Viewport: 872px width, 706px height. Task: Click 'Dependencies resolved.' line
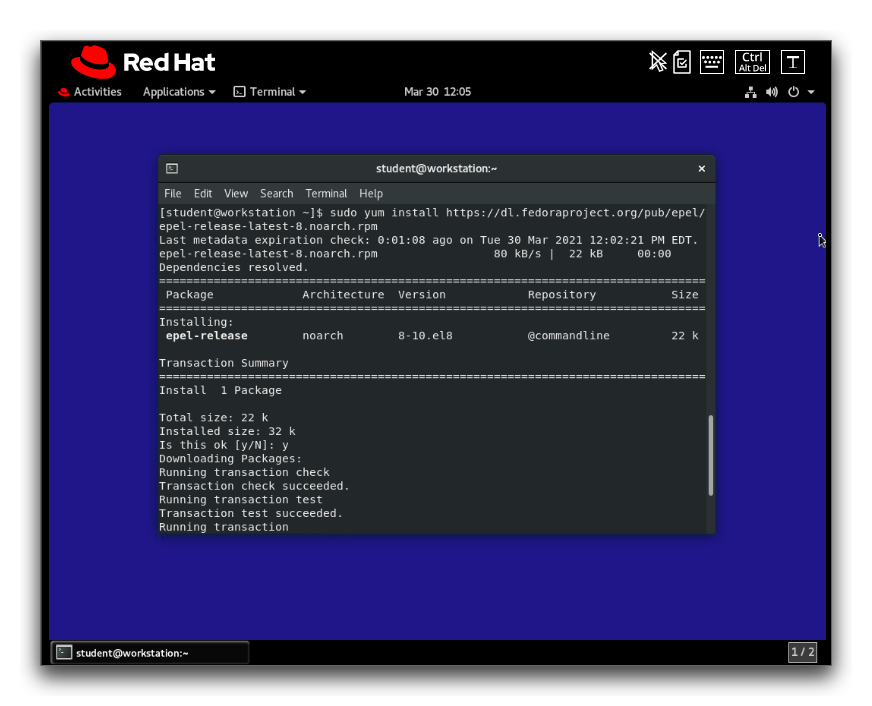(234, 267)
